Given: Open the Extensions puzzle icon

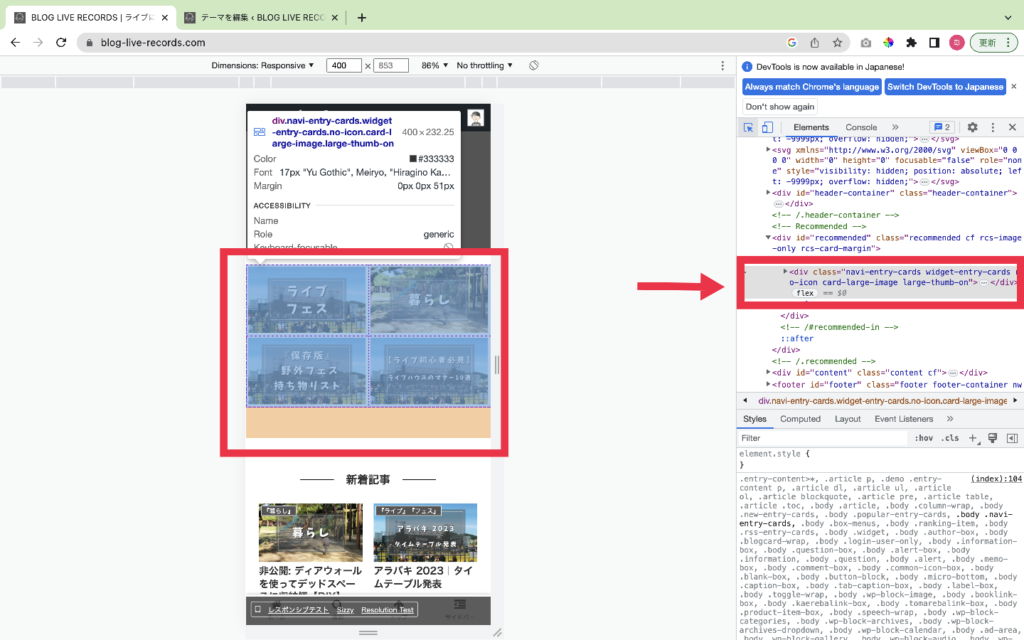Looking at the screenshot, I should click(911, 42).
